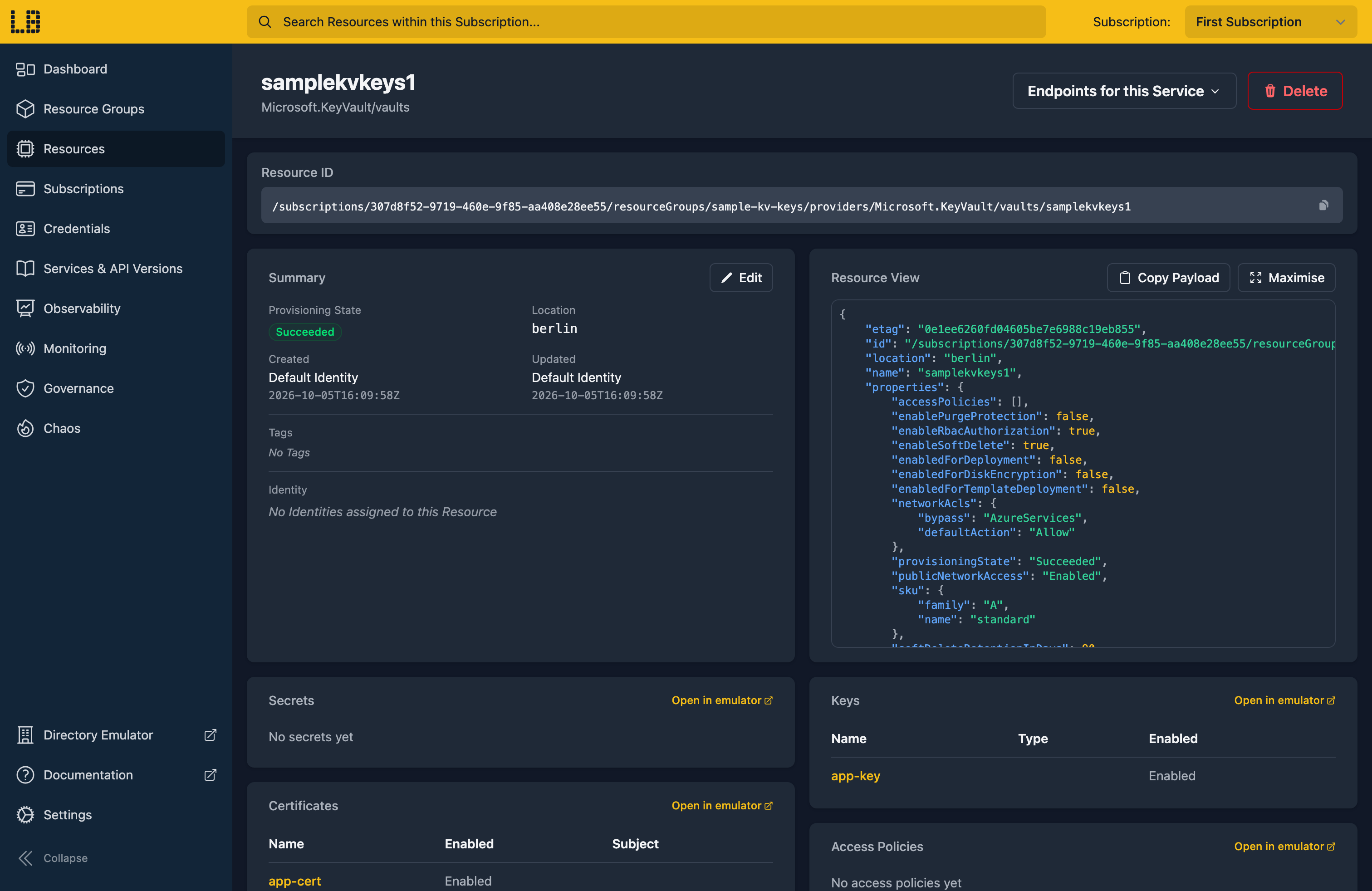The image size is (1372, 891).
Task: Focus the Search Resources input field
Action: (646, 22)
